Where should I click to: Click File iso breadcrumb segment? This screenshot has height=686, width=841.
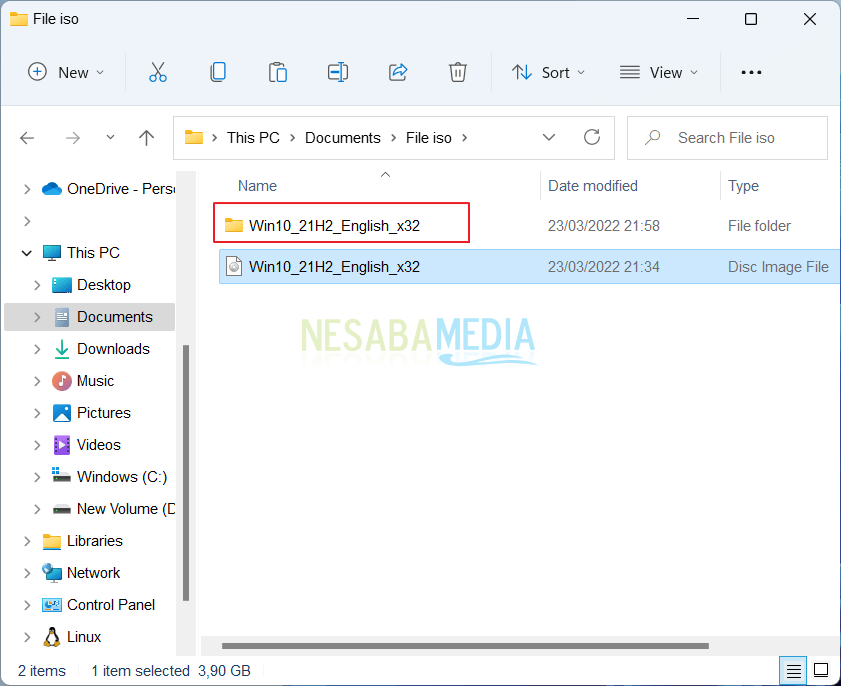coord(429,138)
